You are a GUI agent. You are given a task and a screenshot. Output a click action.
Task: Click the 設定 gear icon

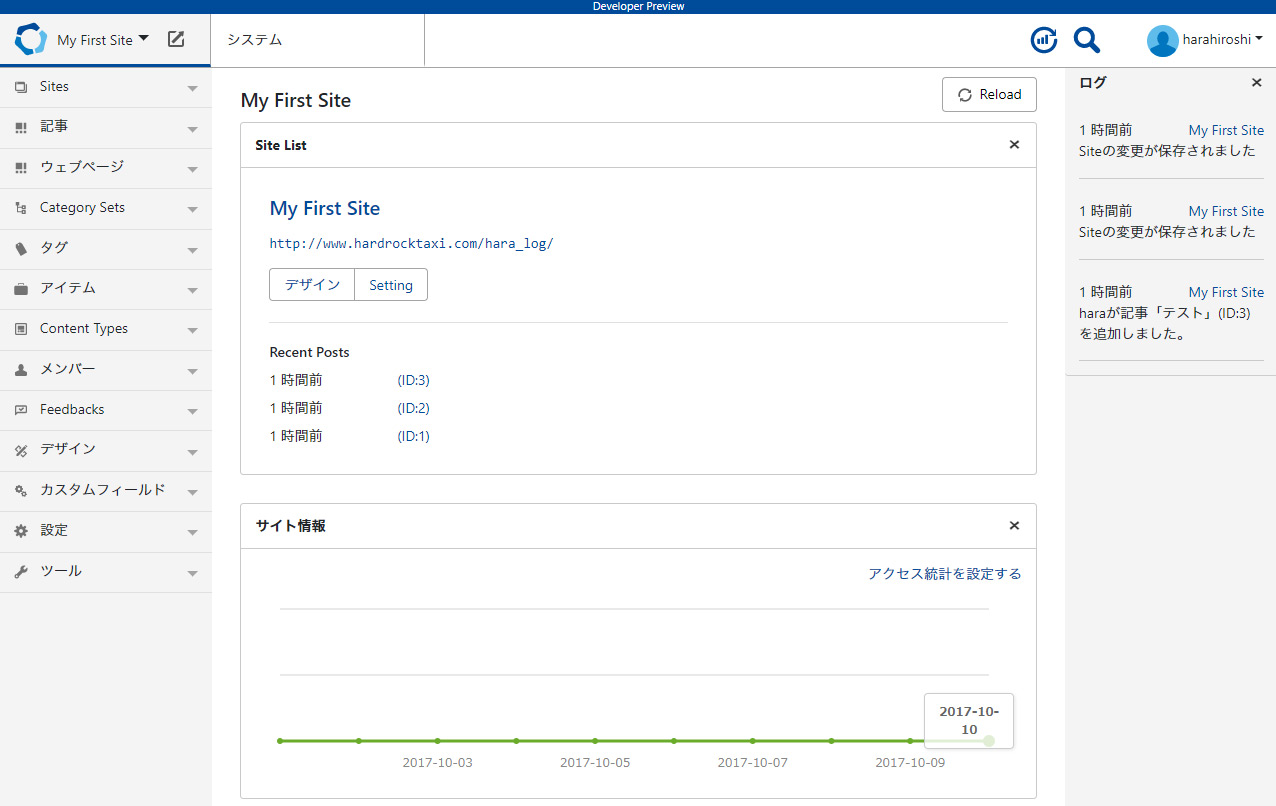21,531
